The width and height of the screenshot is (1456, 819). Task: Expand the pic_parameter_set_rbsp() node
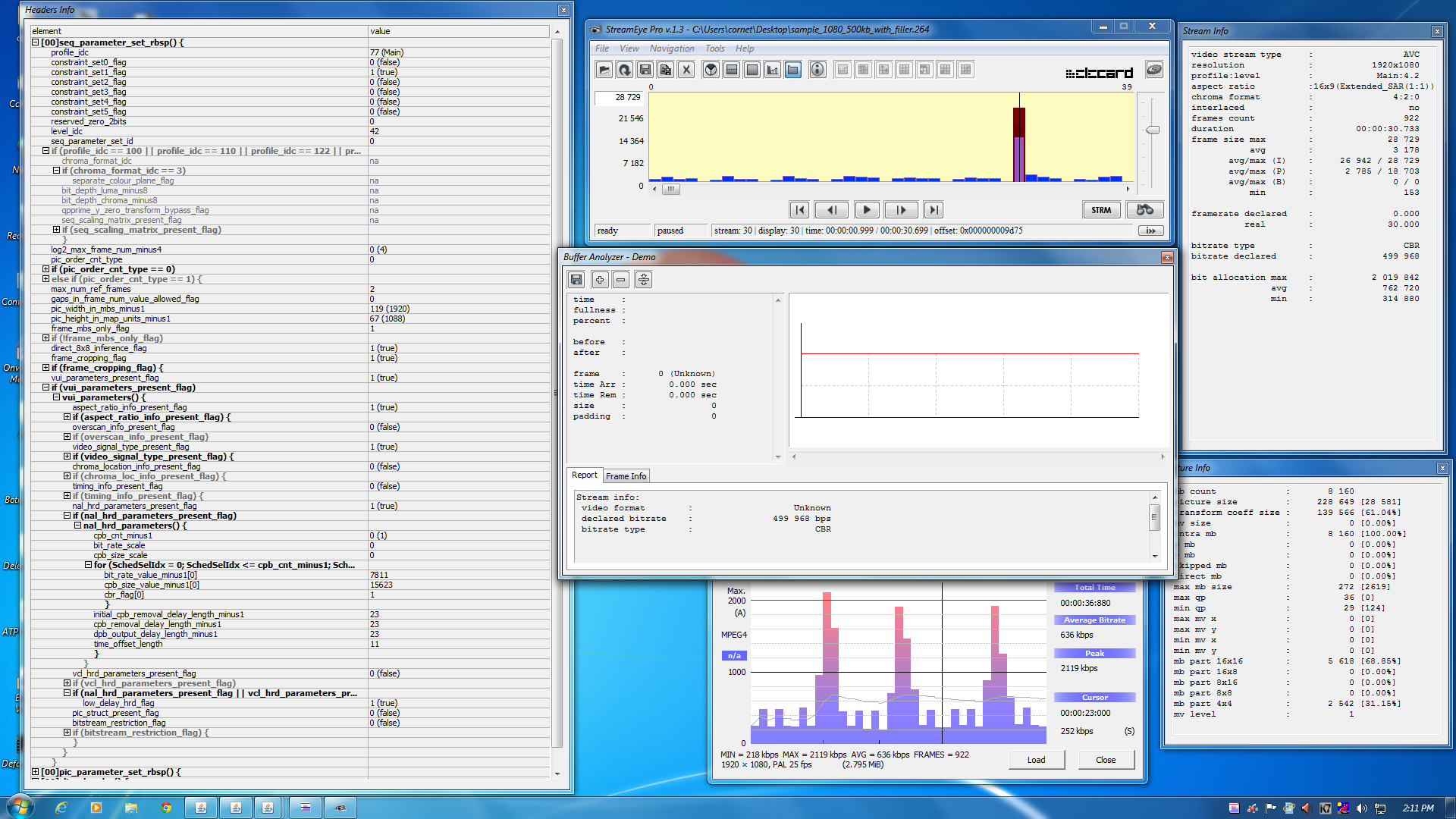coord(35,772)
